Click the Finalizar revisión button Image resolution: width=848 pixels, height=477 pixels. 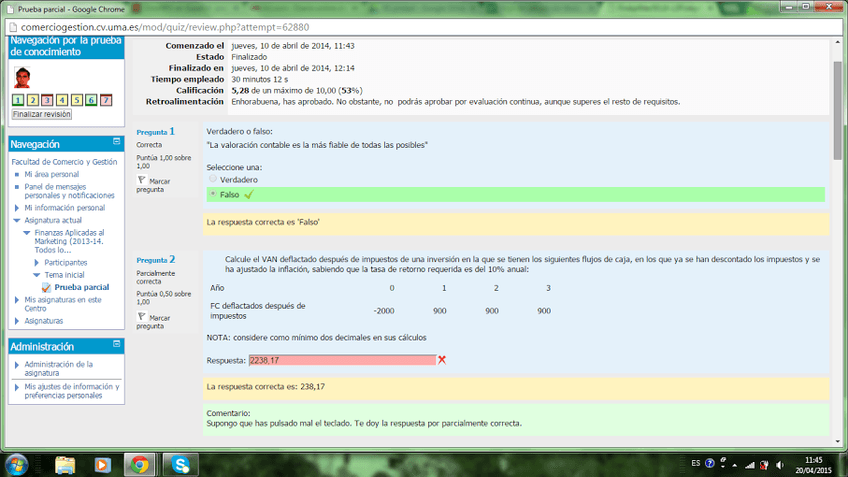(x=42, y=114)
